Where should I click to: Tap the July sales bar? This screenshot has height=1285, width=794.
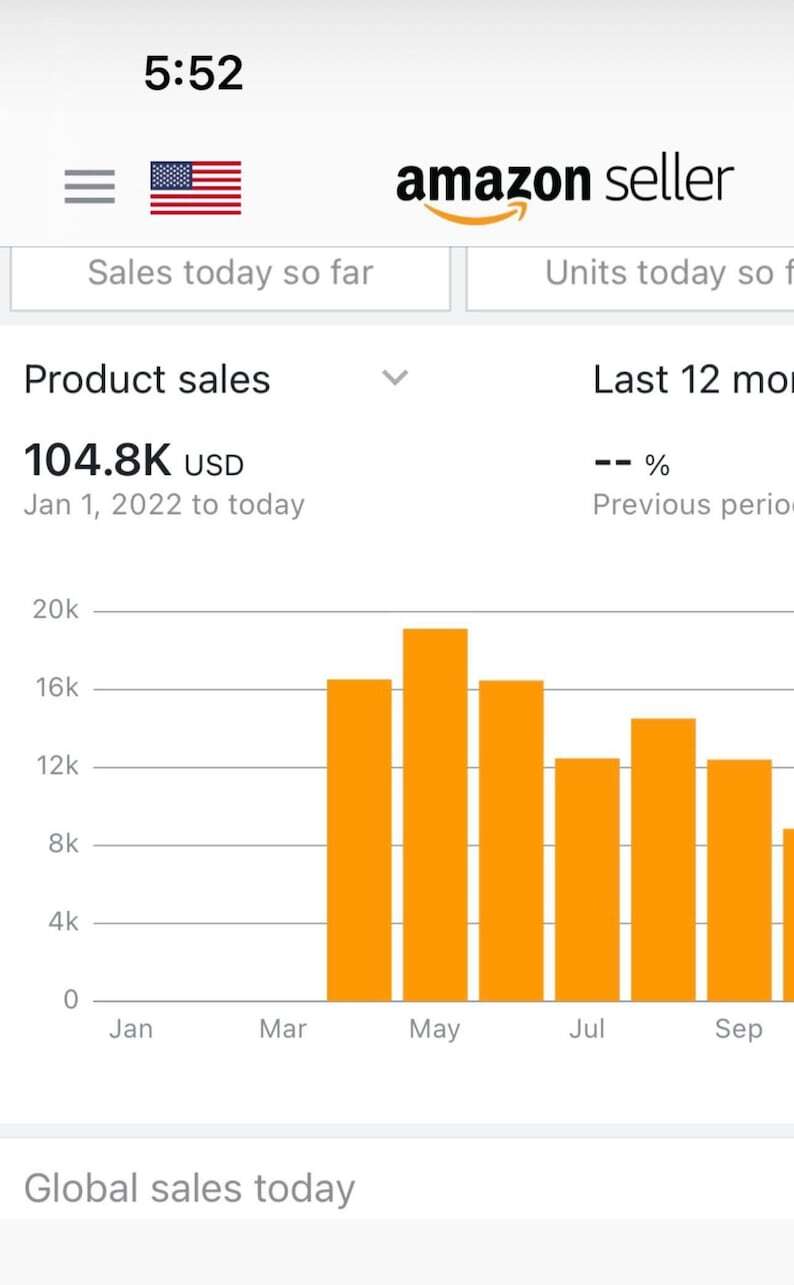[x=587, y=879]
